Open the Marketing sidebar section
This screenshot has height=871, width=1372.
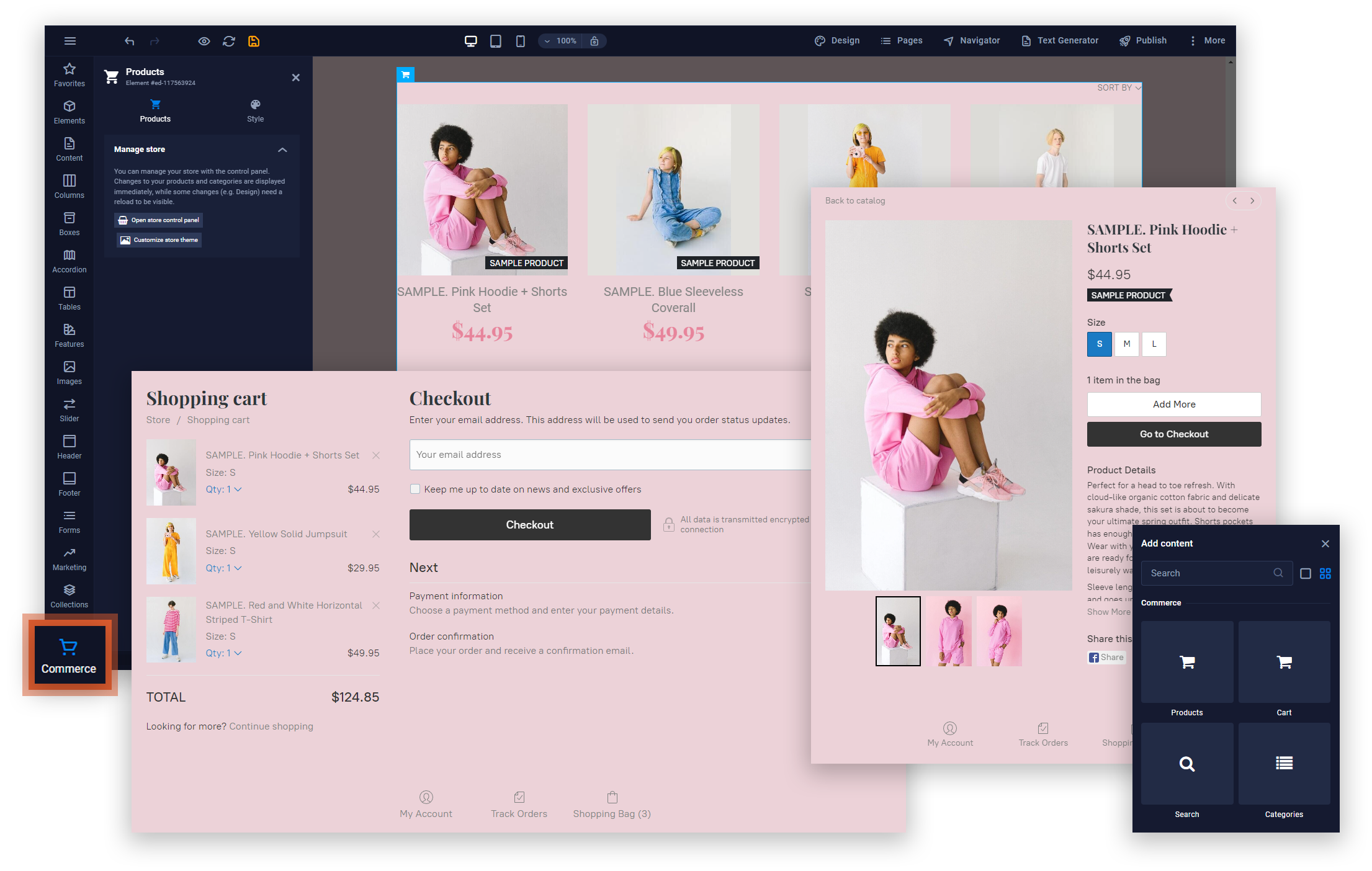(x=69, y=559)
